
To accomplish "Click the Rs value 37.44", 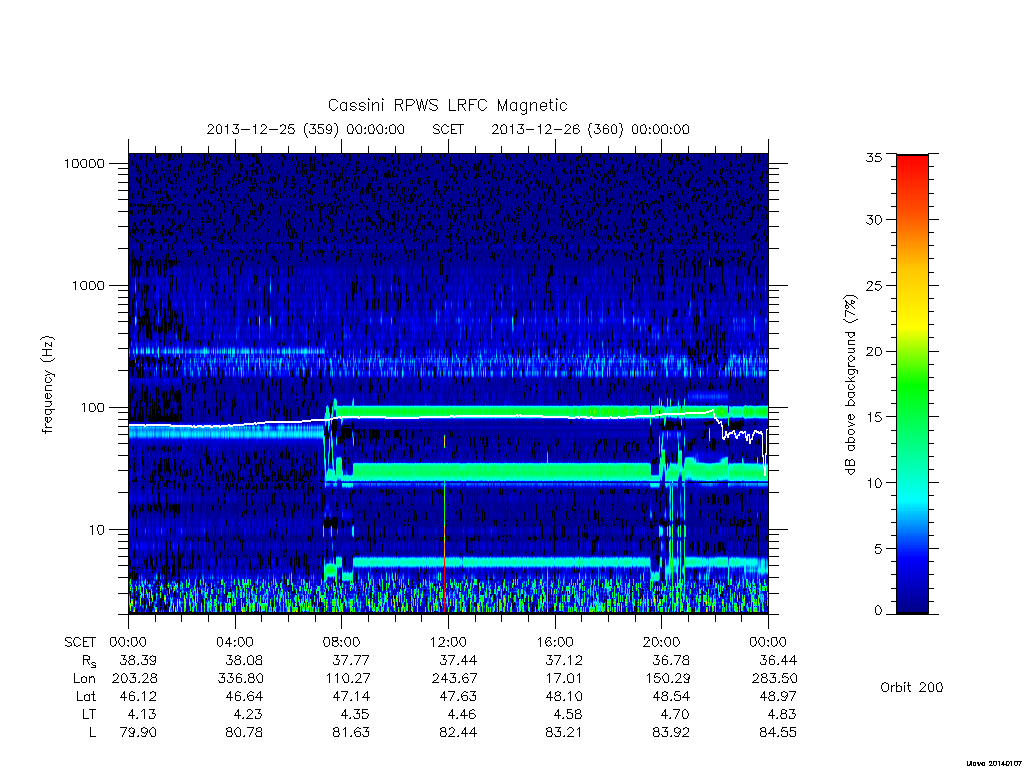I will click(458, 660).
